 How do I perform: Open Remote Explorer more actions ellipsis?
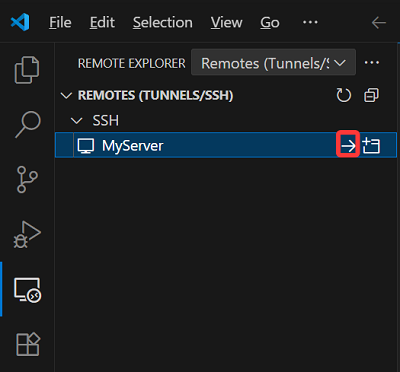(x=372, y=63)
